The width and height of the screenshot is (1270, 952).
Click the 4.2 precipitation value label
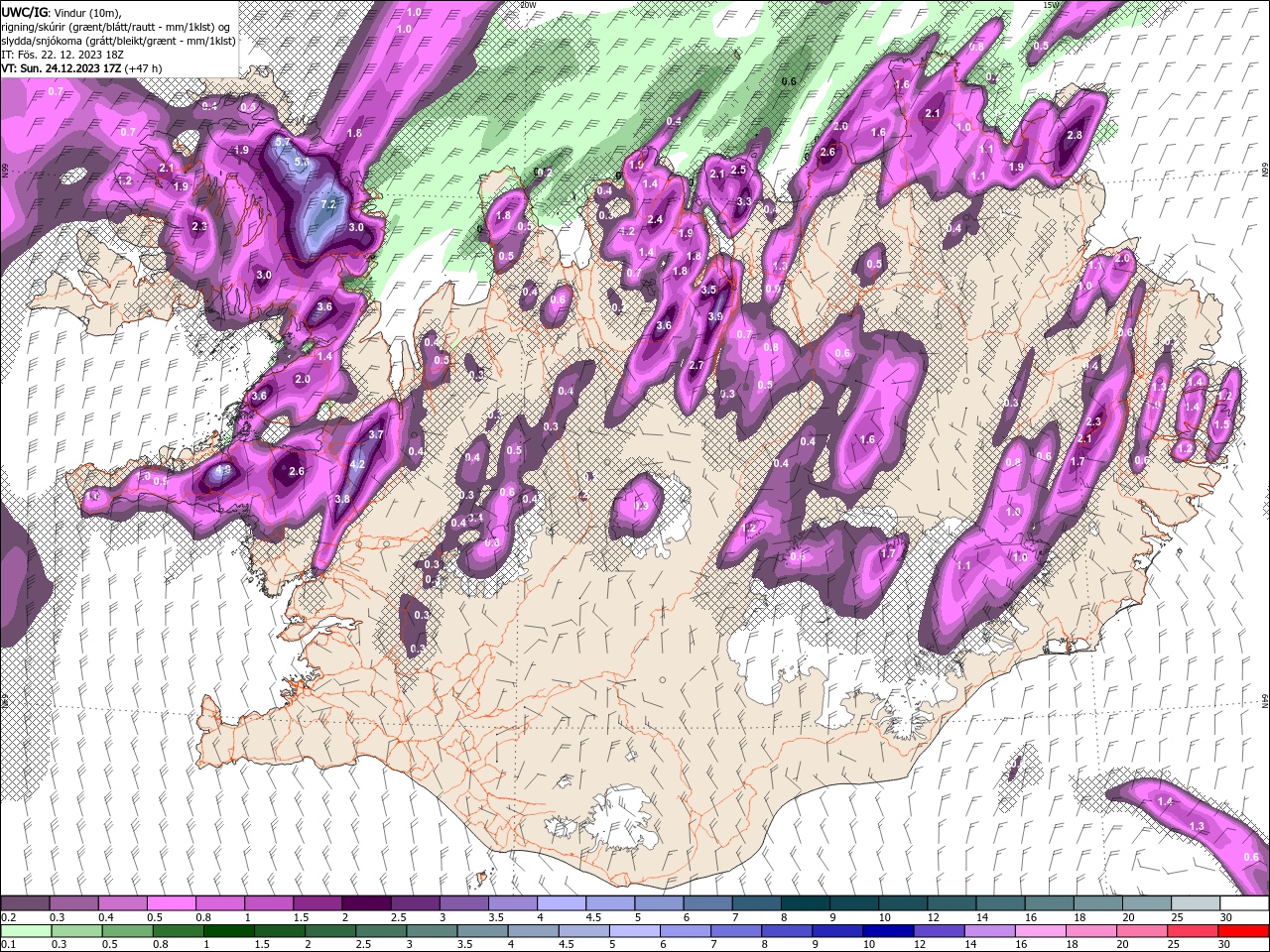[x=358, y=464]
